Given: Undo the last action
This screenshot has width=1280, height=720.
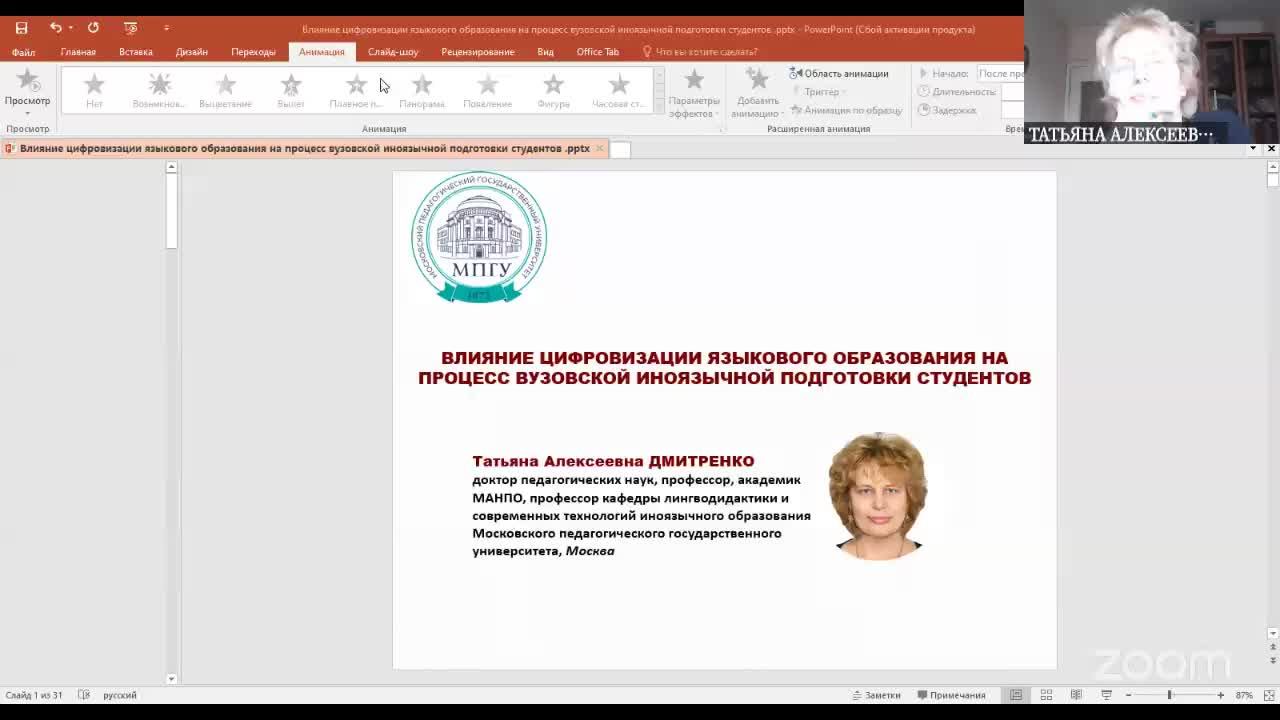Looking at the screenshot, I should coord(55,28).
